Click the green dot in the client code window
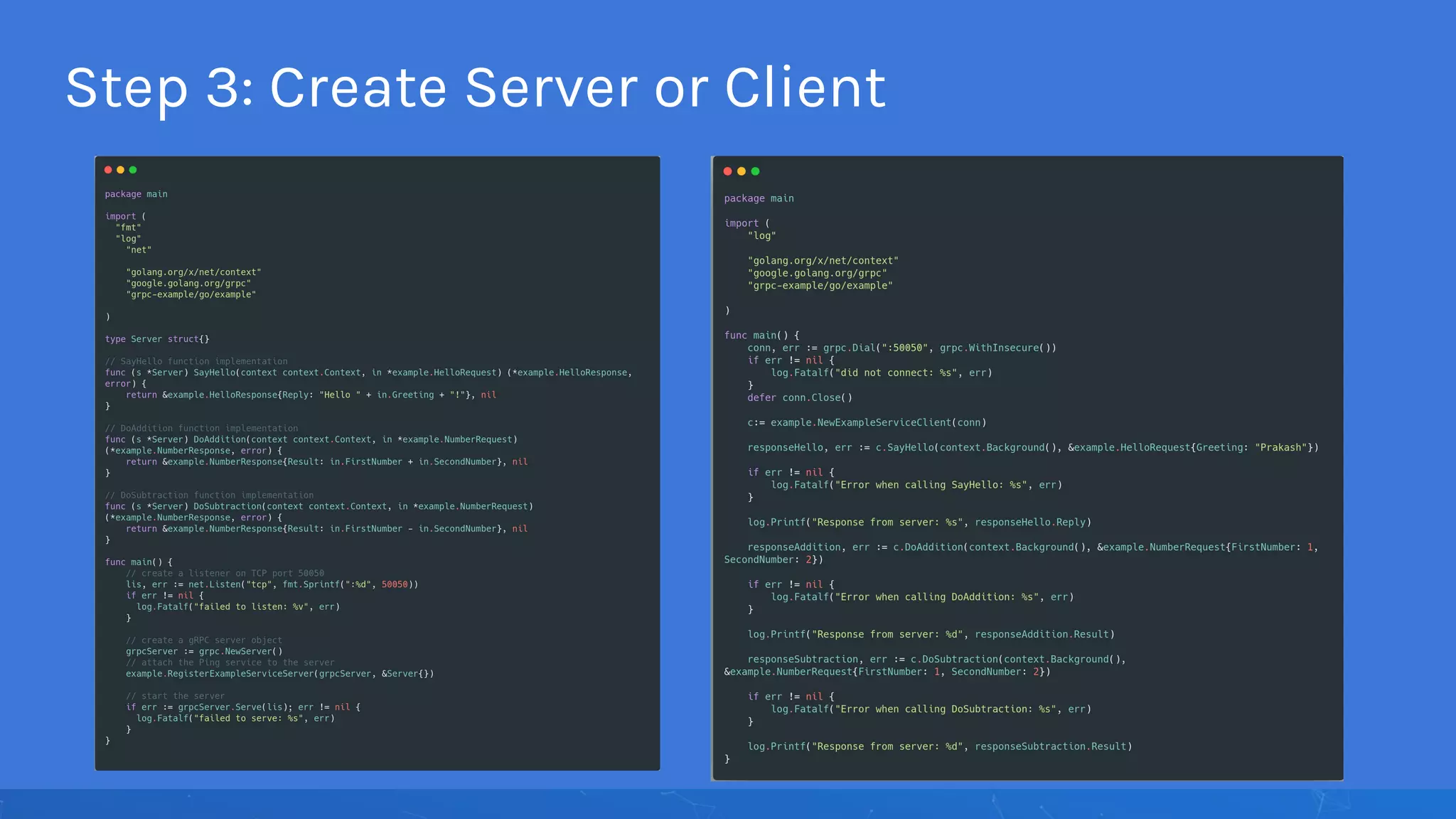1456x819 pixels. click(x=755, y=171)
